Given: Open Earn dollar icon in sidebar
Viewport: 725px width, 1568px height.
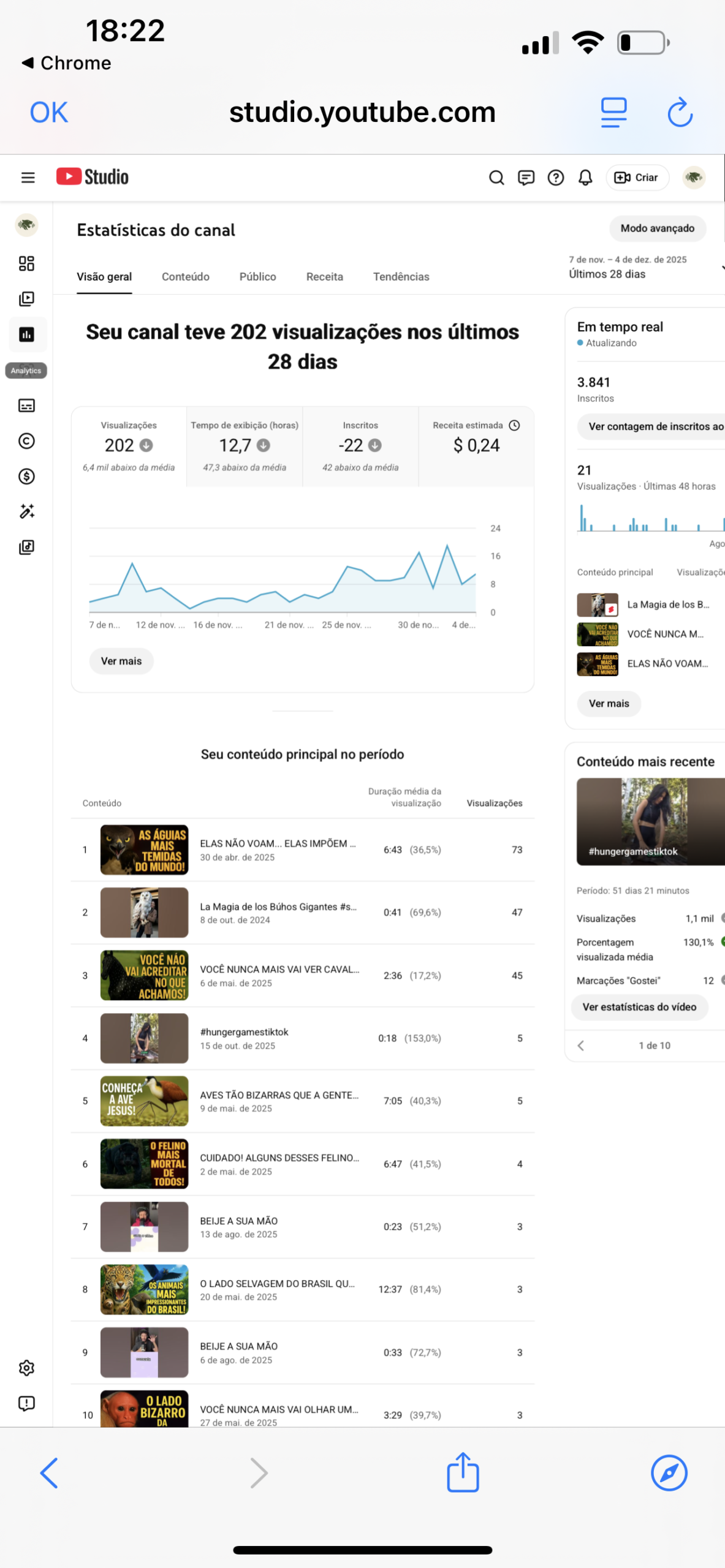Looking at the screenshot, I should pyautogui.click(x=26, y=476).
